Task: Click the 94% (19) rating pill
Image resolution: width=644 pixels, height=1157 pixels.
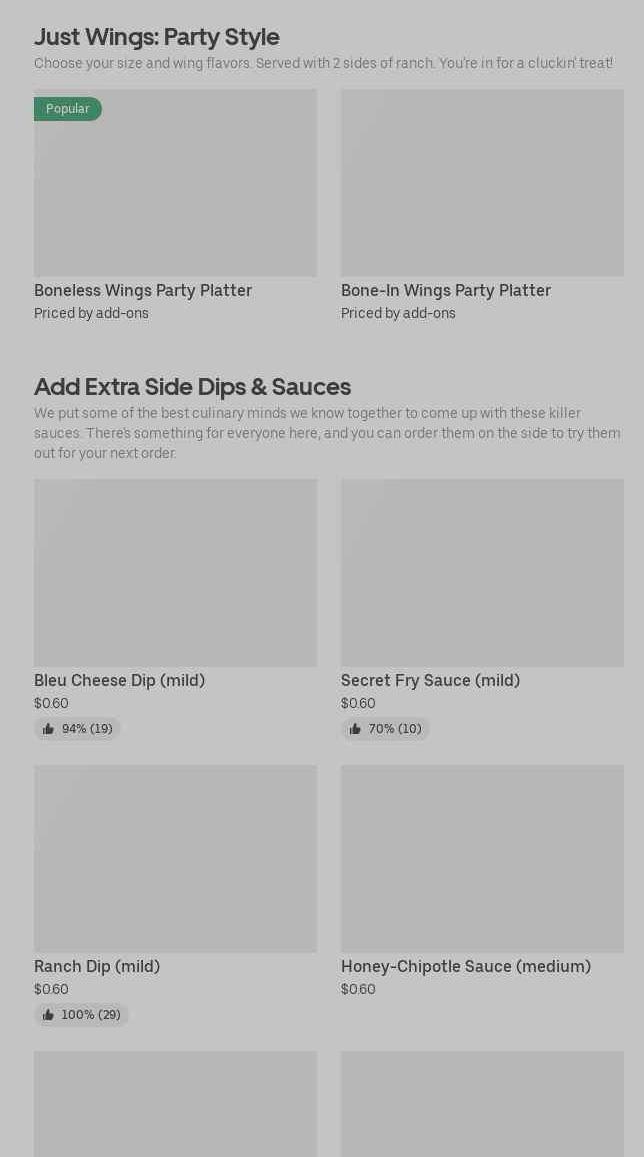Action: (x=77, y=729)
